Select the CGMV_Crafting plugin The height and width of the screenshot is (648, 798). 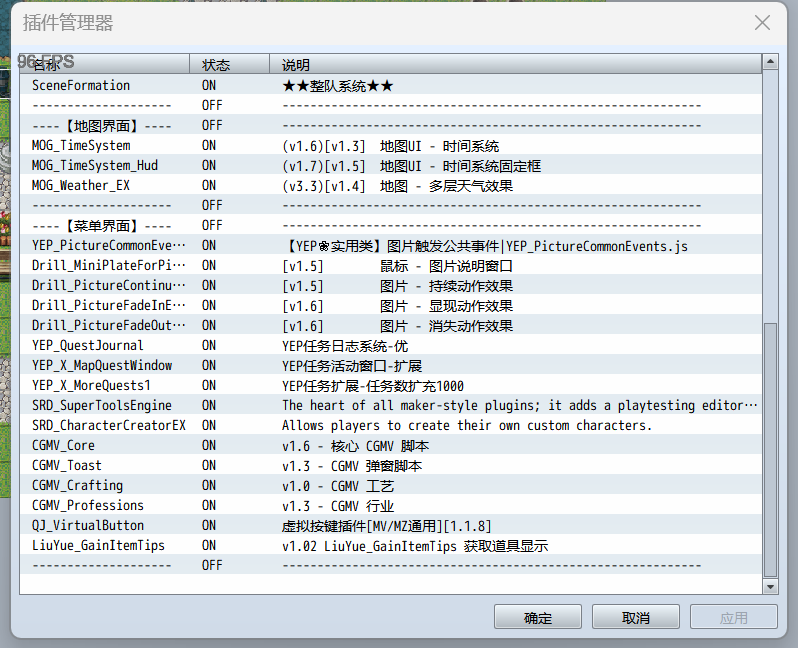[x=391, y=485]
